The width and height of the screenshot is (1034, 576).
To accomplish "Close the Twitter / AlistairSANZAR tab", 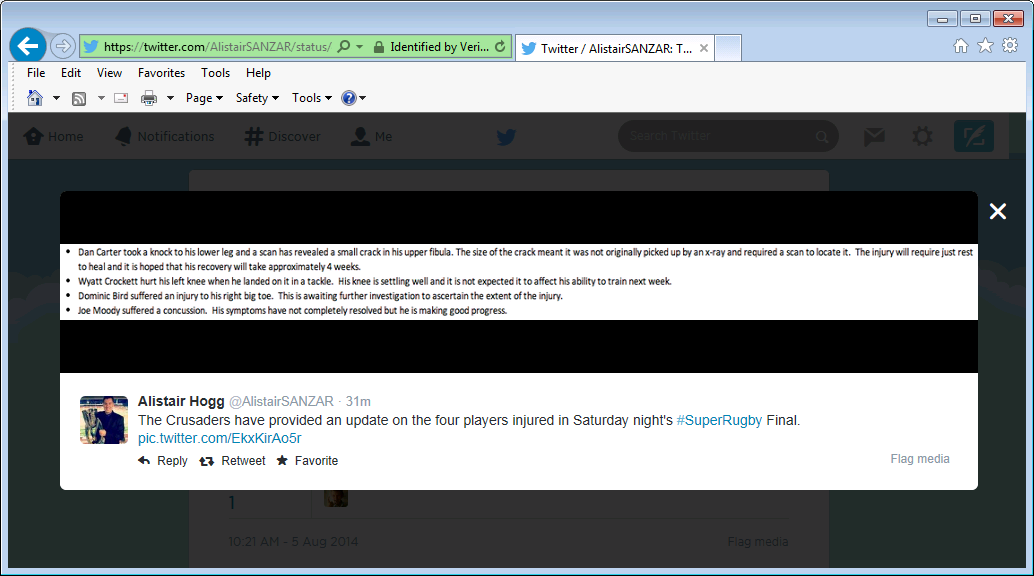I will [x=704, y=48].
